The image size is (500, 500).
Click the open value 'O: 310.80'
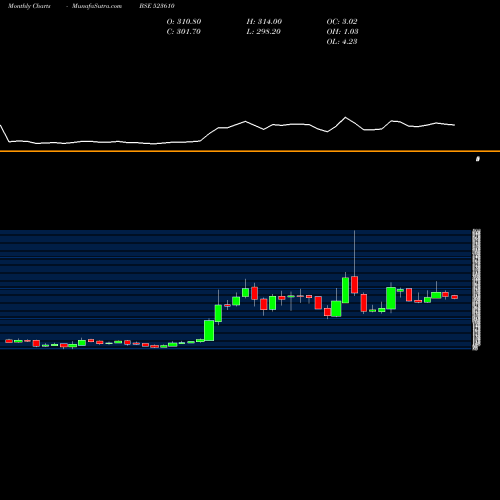click(184, 22)
